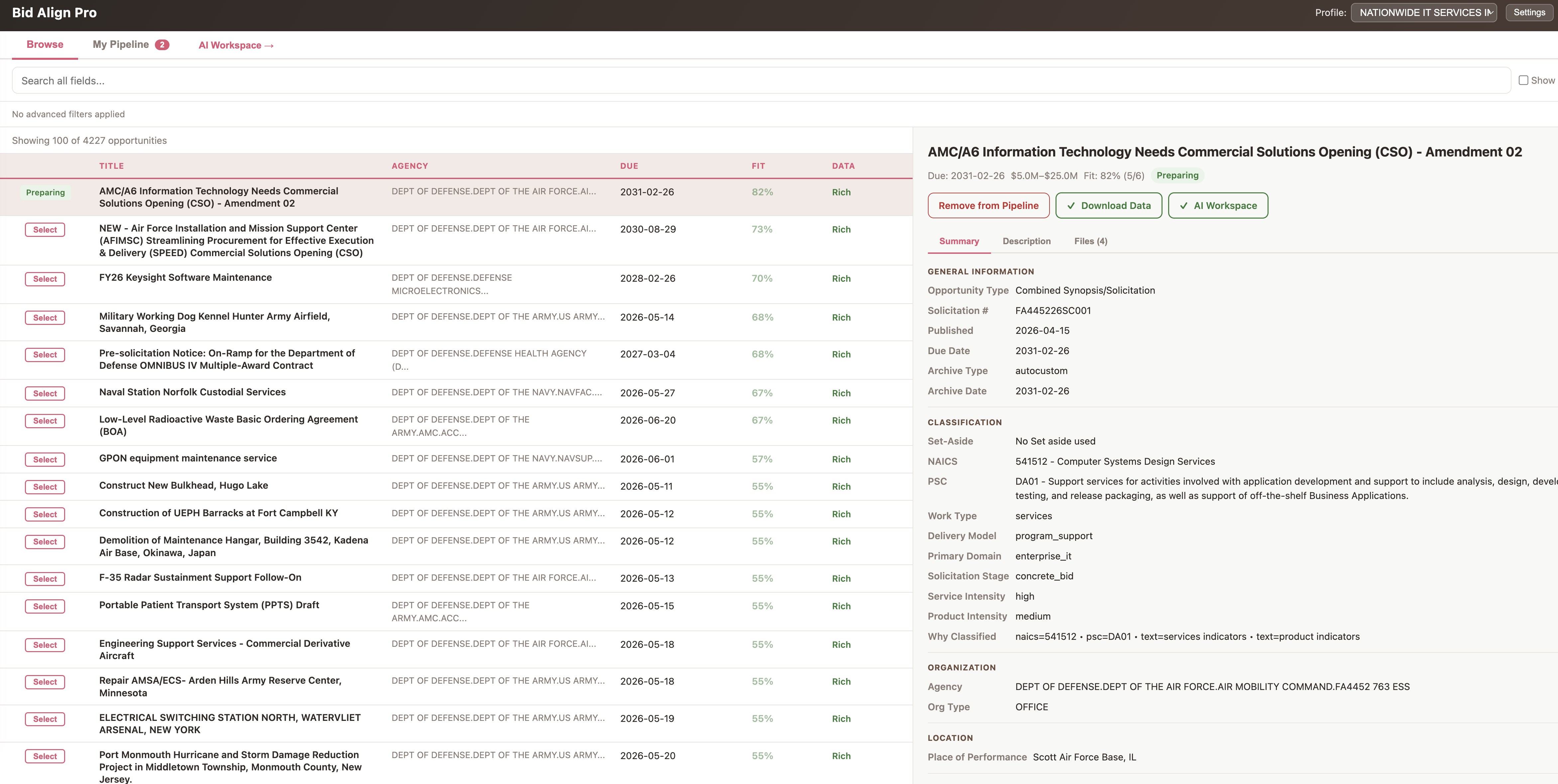Click Remove from Pipeline button
Screen dimensions: 1558x784
[988, 206]
